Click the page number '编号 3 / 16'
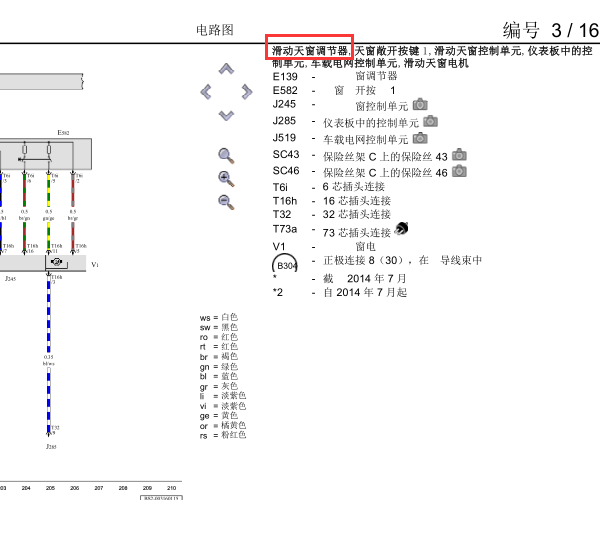This screenshot has width=603, height=543. (x=551, y=30)
